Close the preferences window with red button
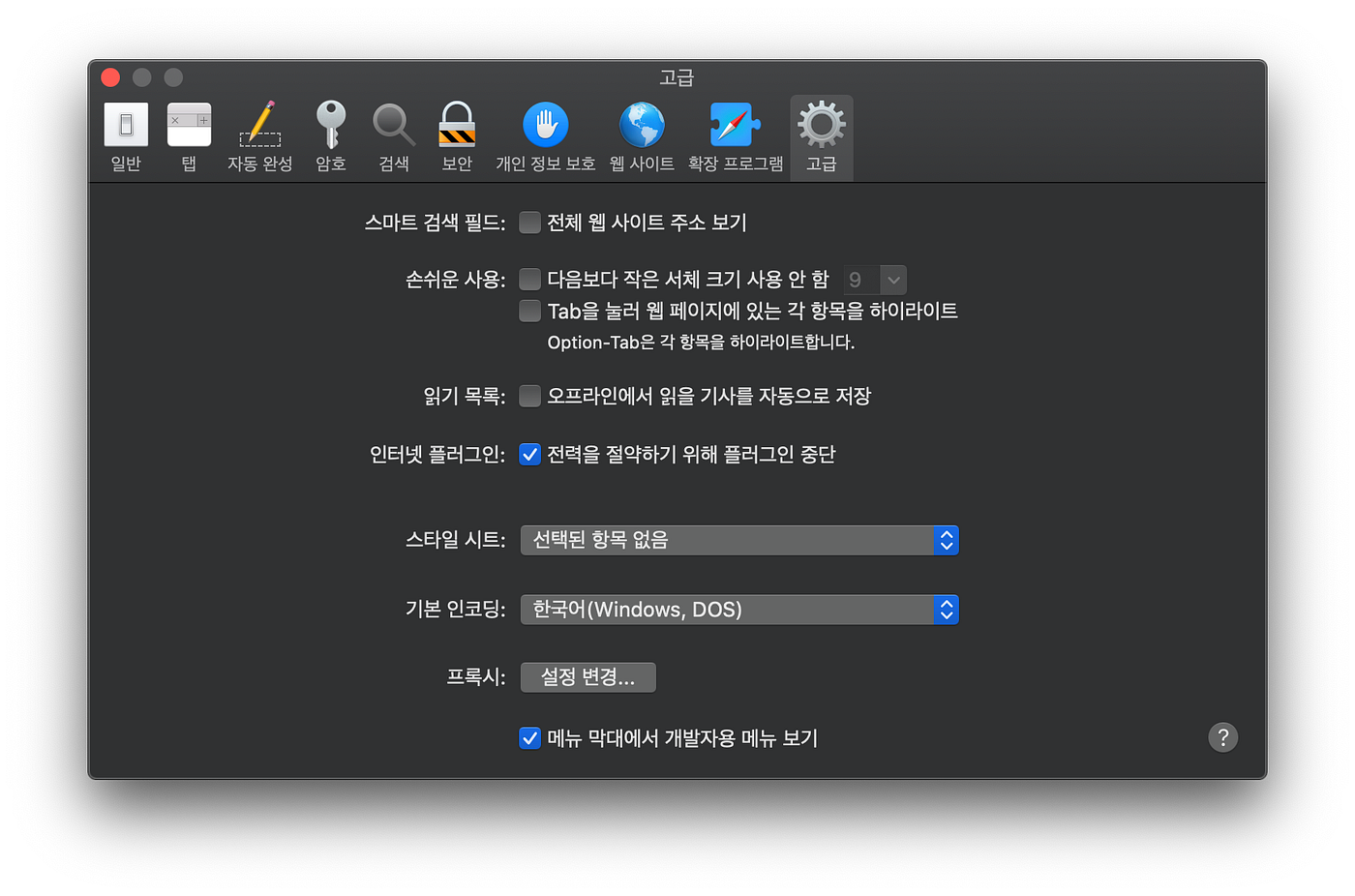Image resolution: width=1355 pixels, height=896 pixels. (x=110, y=77)
